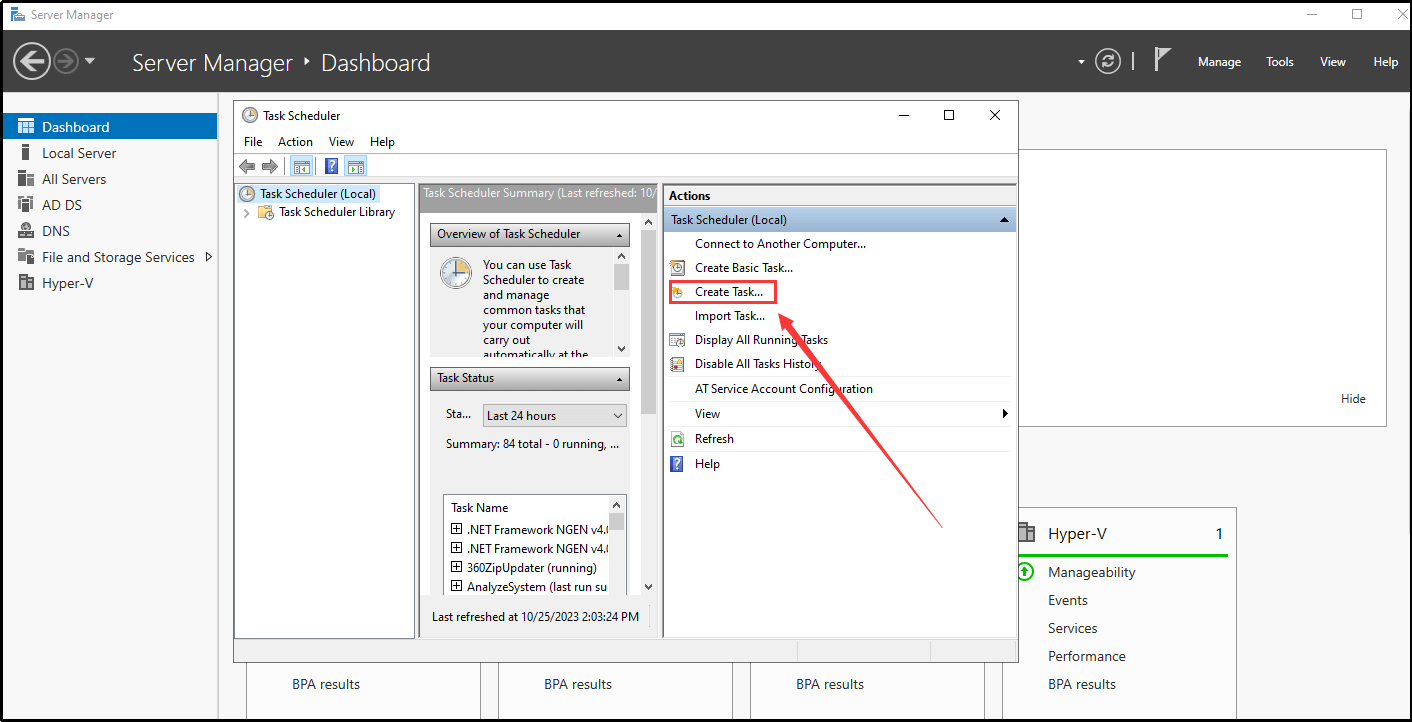Expand the 360ZipUpdater task entry
1412x722 pixels.
click(x=456, y=567)
